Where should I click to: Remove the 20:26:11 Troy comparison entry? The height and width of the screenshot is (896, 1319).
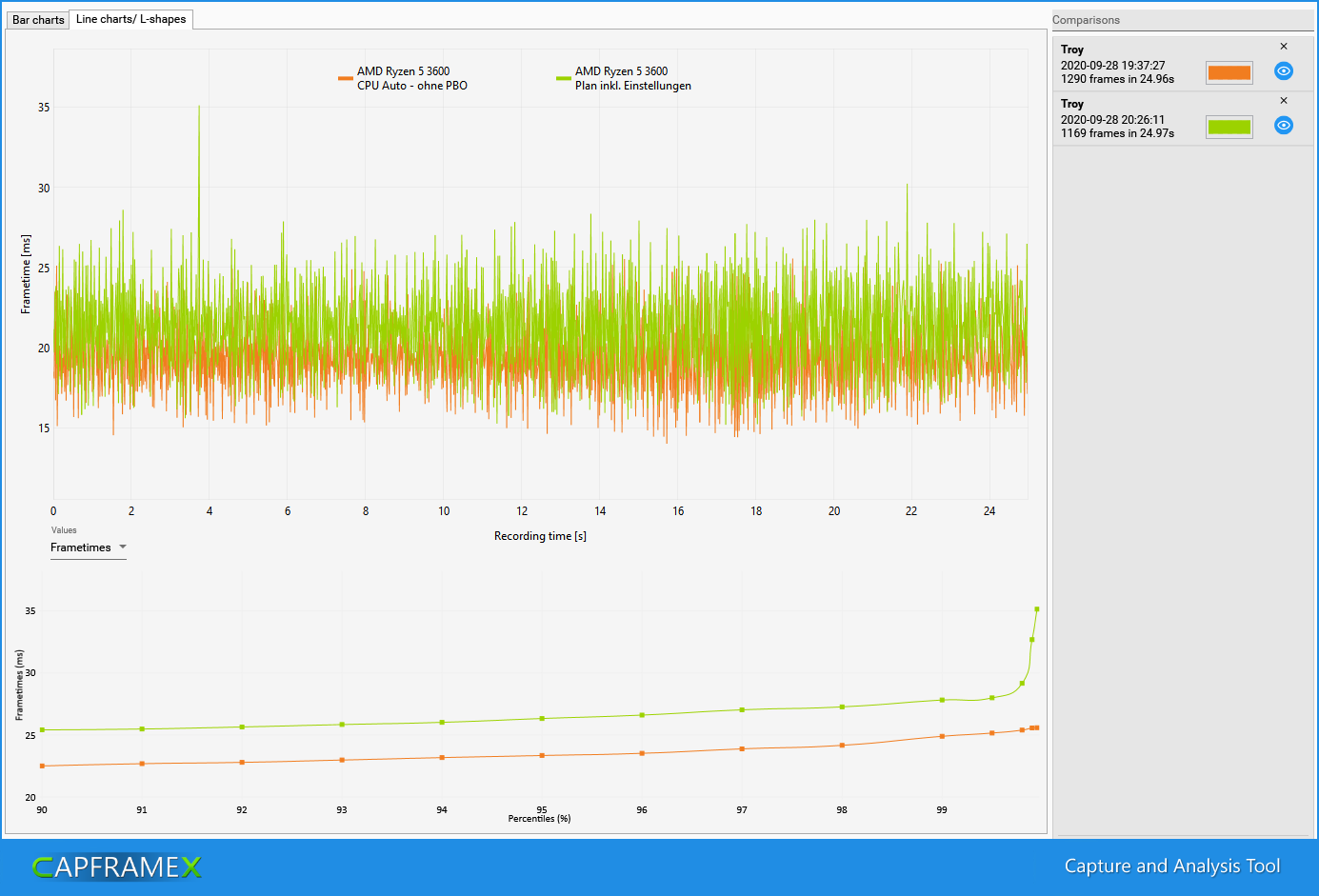tap(1284, 101)
